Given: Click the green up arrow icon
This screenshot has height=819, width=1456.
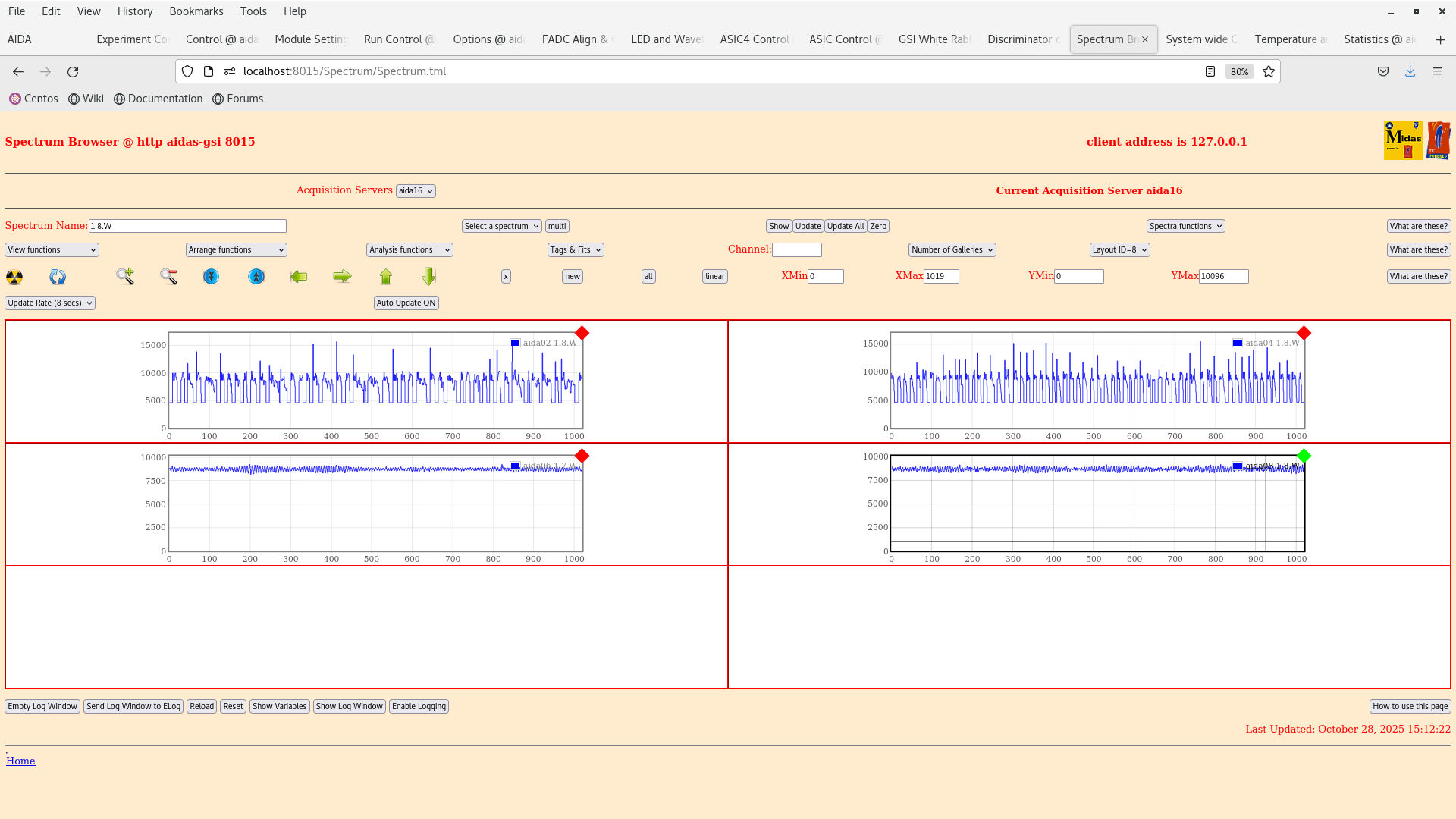Looking at the screenshot, I should pyautogui.click(x=386, y=277).
